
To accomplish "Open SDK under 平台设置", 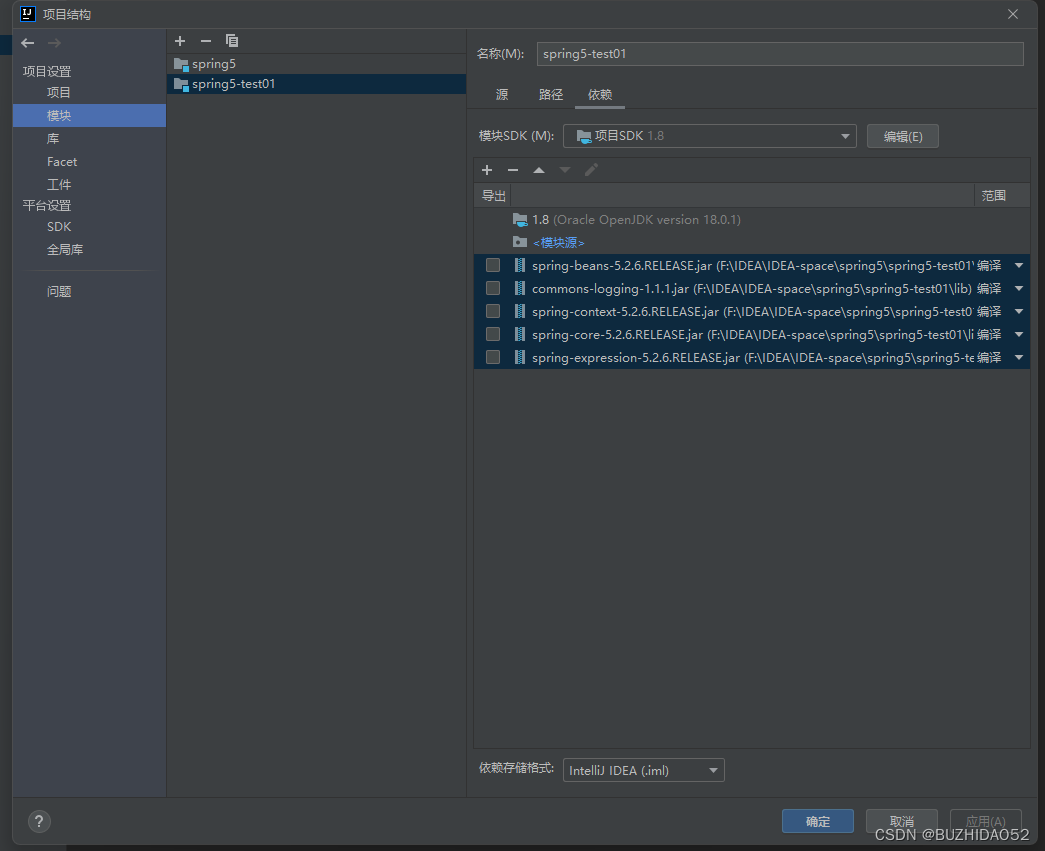I will pyautogui.click(x=59, y=227).
